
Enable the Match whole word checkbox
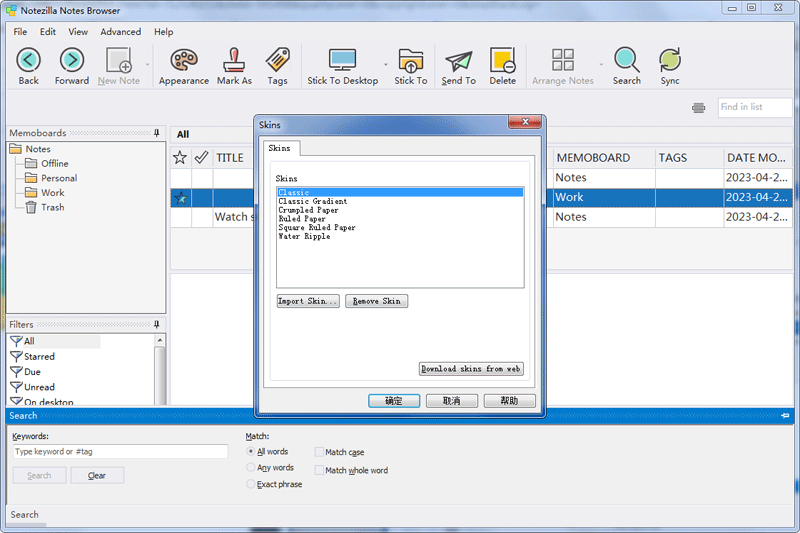319,470
